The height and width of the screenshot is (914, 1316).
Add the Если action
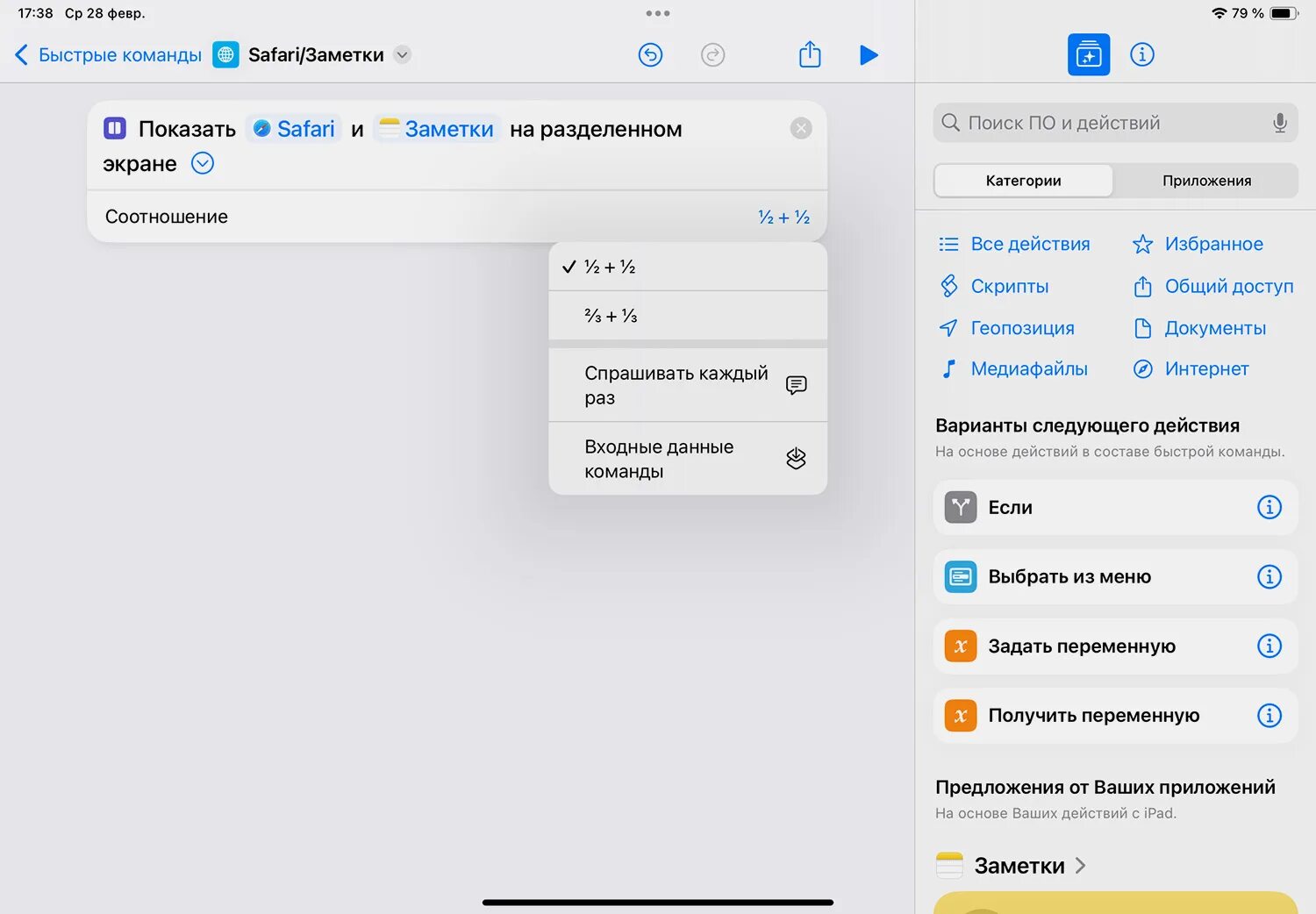(1115, 507)
